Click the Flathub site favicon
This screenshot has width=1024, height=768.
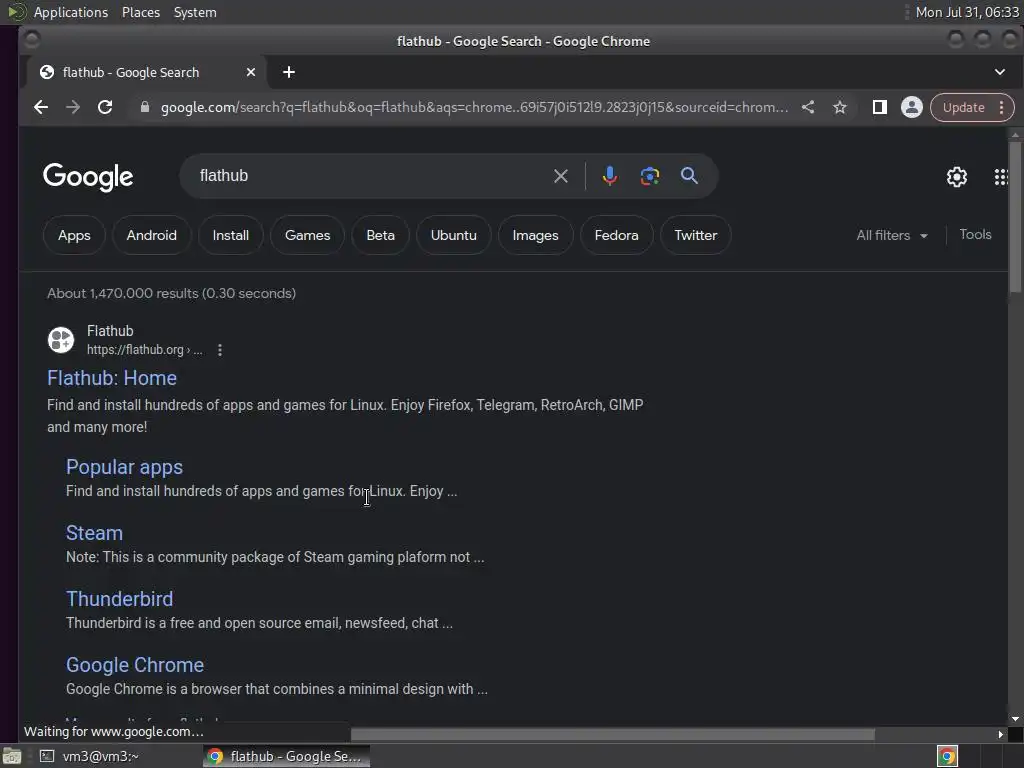pyautogui.click(x=61, y=340)
